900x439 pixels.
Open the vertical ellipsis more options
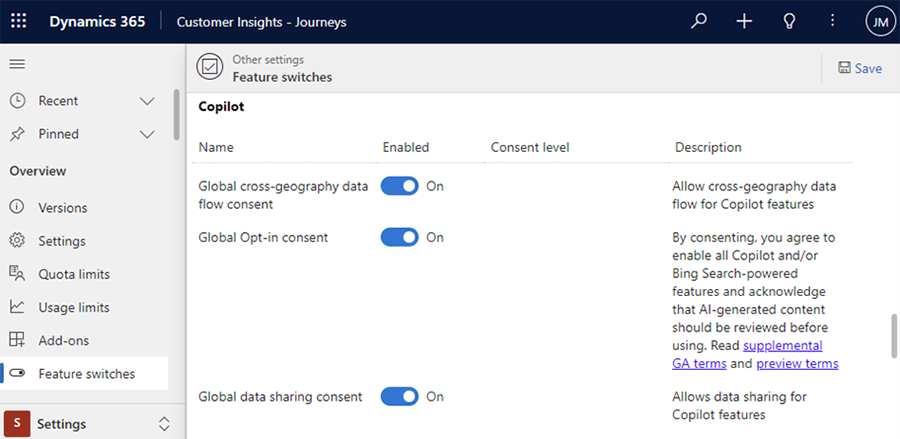tap(832, 21)
